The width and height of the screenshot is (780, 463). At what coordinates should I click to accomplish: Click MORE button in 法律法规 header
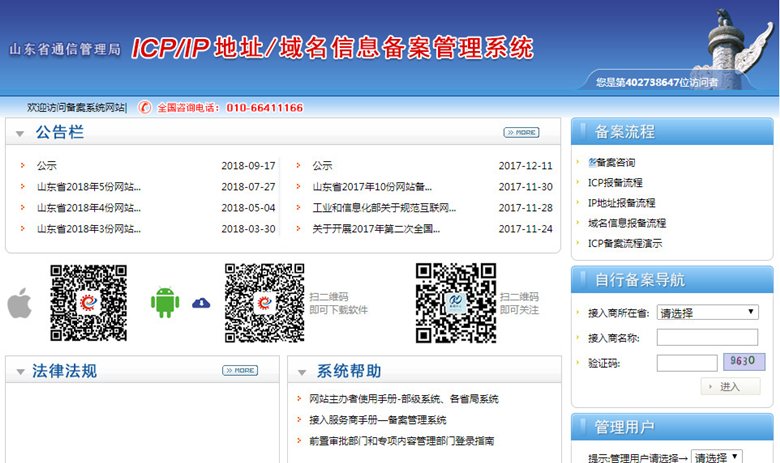pyautogui.click(x=240, y=371)
